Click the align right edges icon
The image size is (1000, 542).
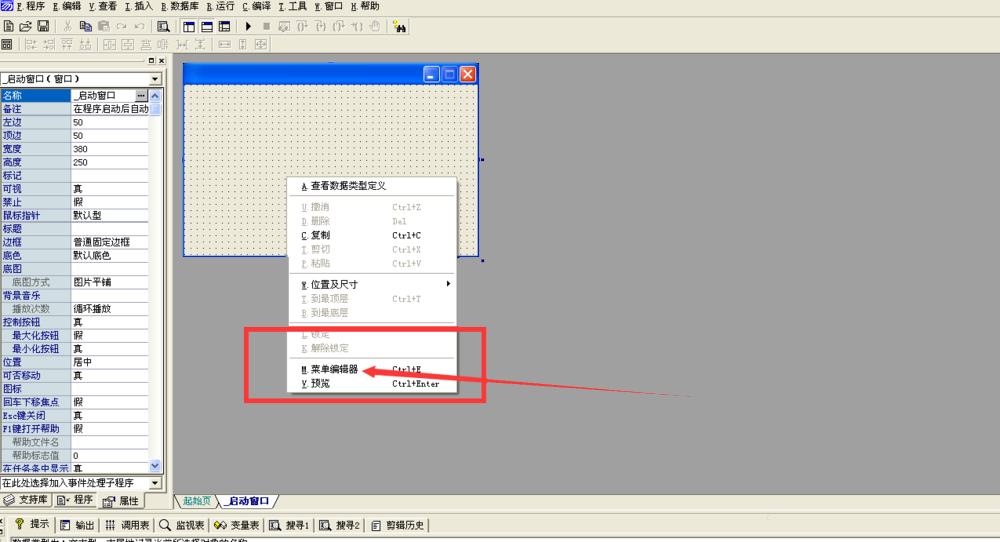48,44
